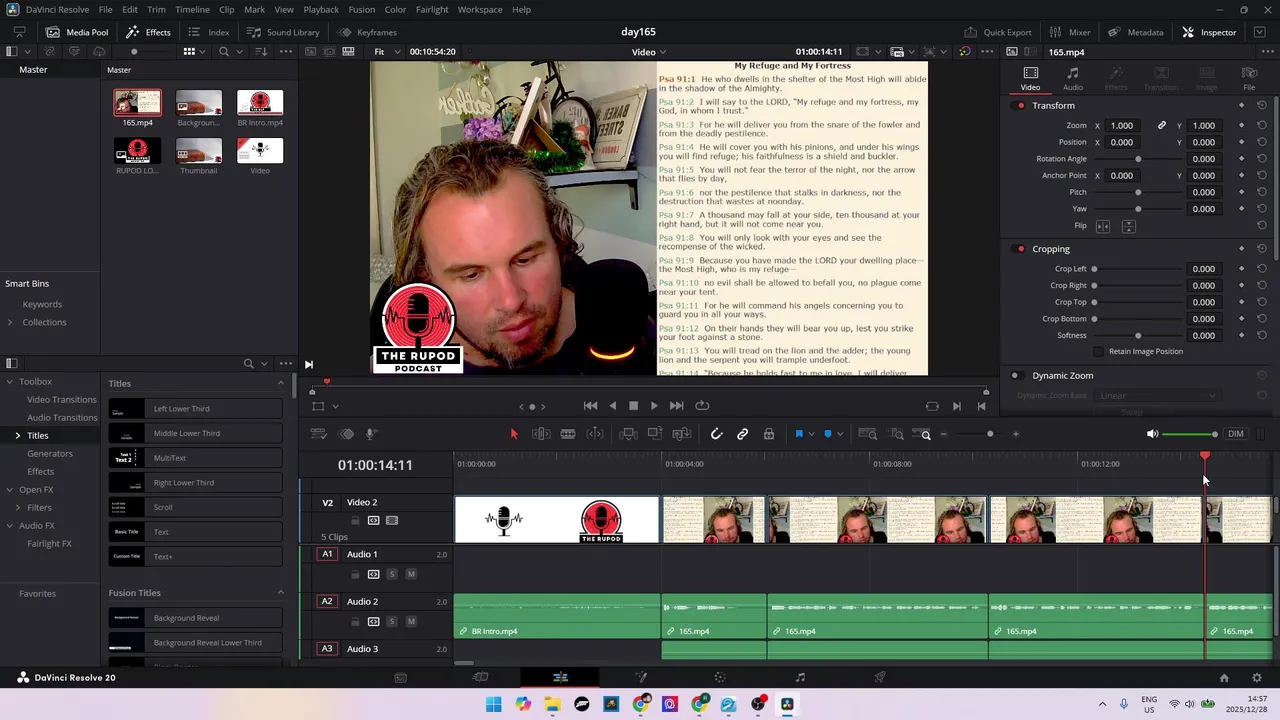
Task: Open the Timeline menu
Action: point(192,9)
